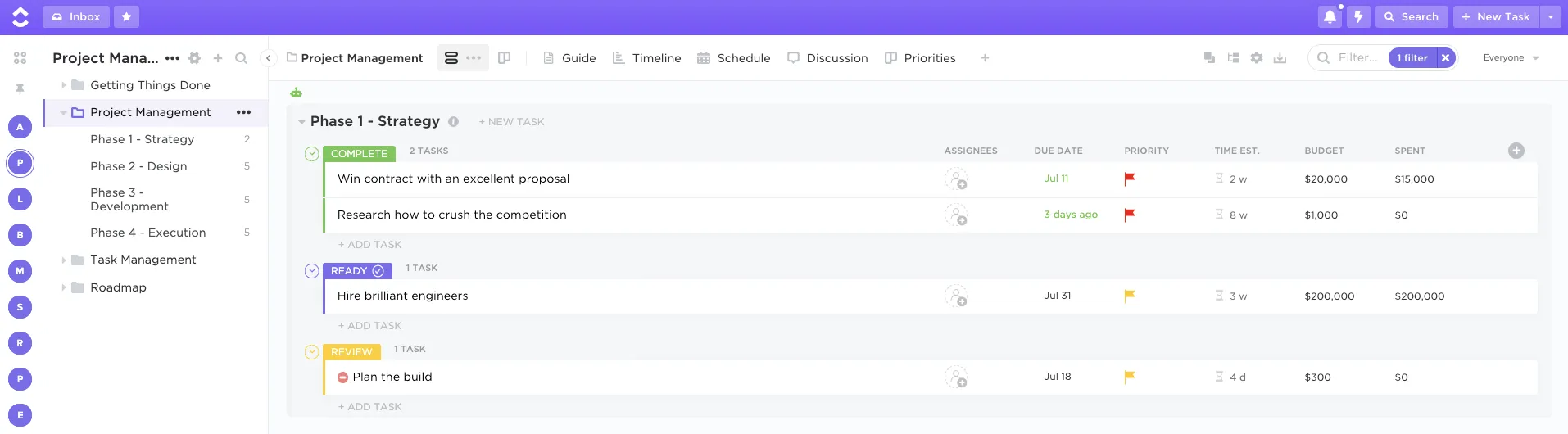Select the workspace avatar L

point(20,199)
